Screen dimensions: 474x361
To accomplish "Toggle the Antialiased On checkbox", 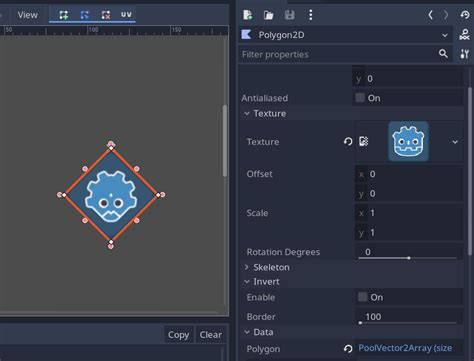I will tap(360, 98).
